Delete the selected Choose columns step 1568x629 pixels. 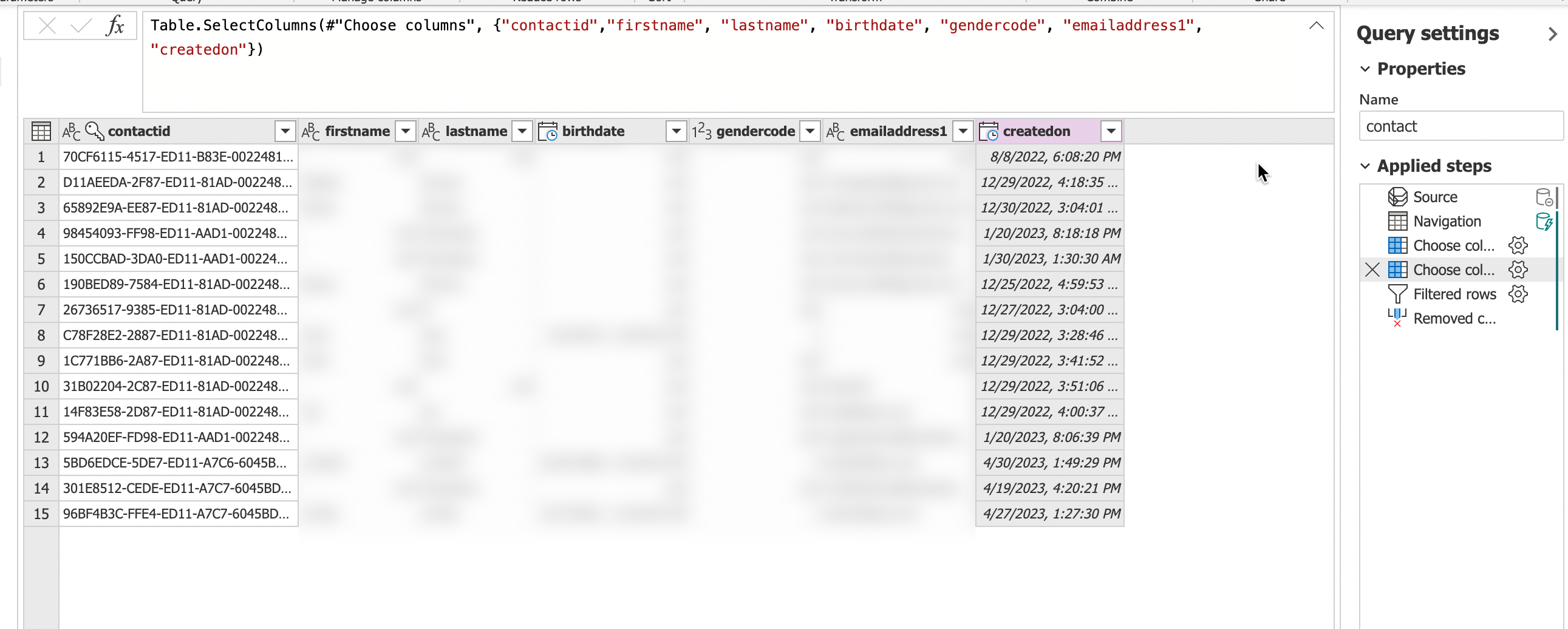[1372, 270]
